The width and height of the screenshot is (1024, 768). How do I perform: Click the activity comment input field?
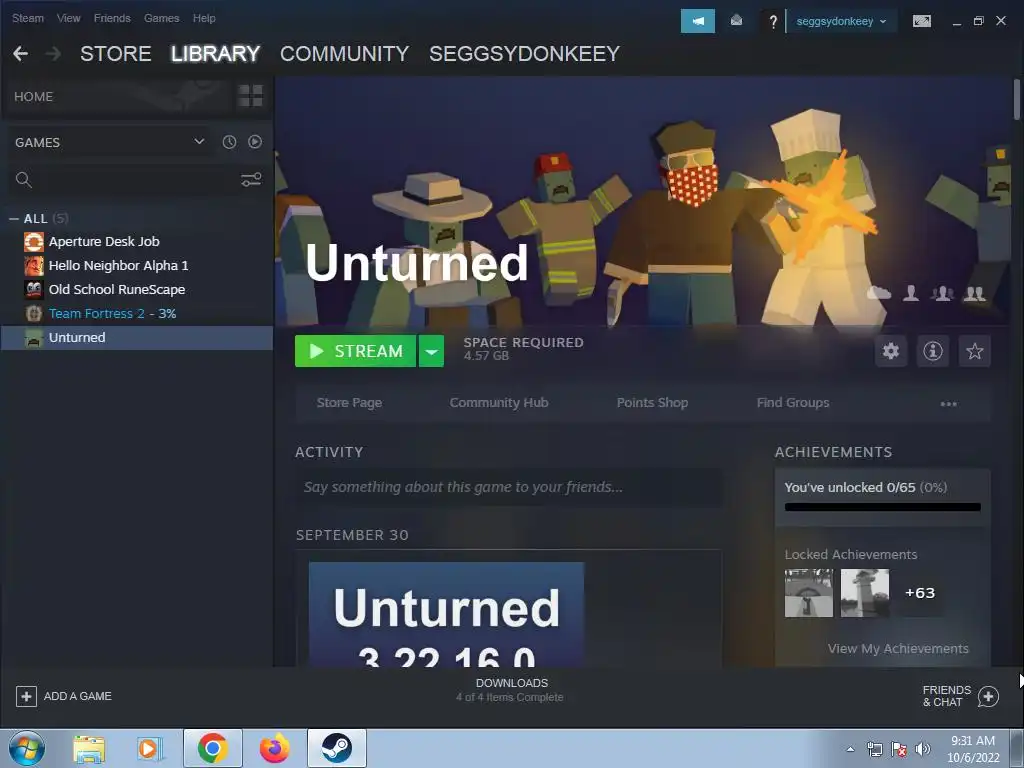tap(509, 487)
